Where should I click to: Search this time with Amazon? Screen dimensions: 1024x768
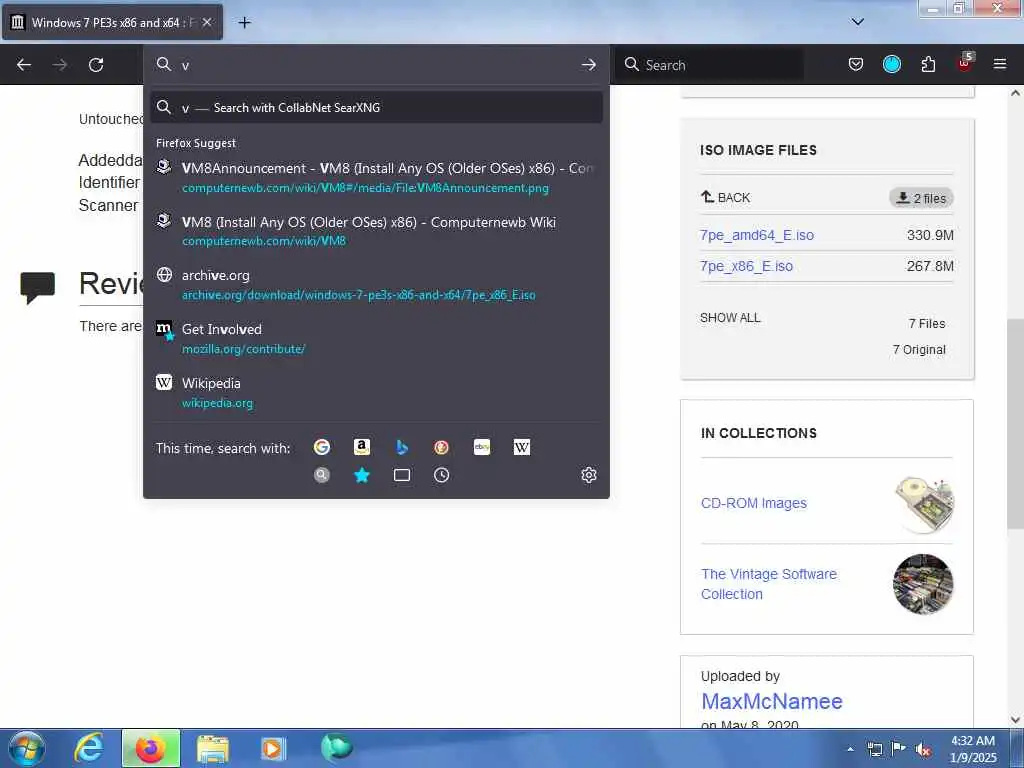pyautogui.click(x=362, y=447)
